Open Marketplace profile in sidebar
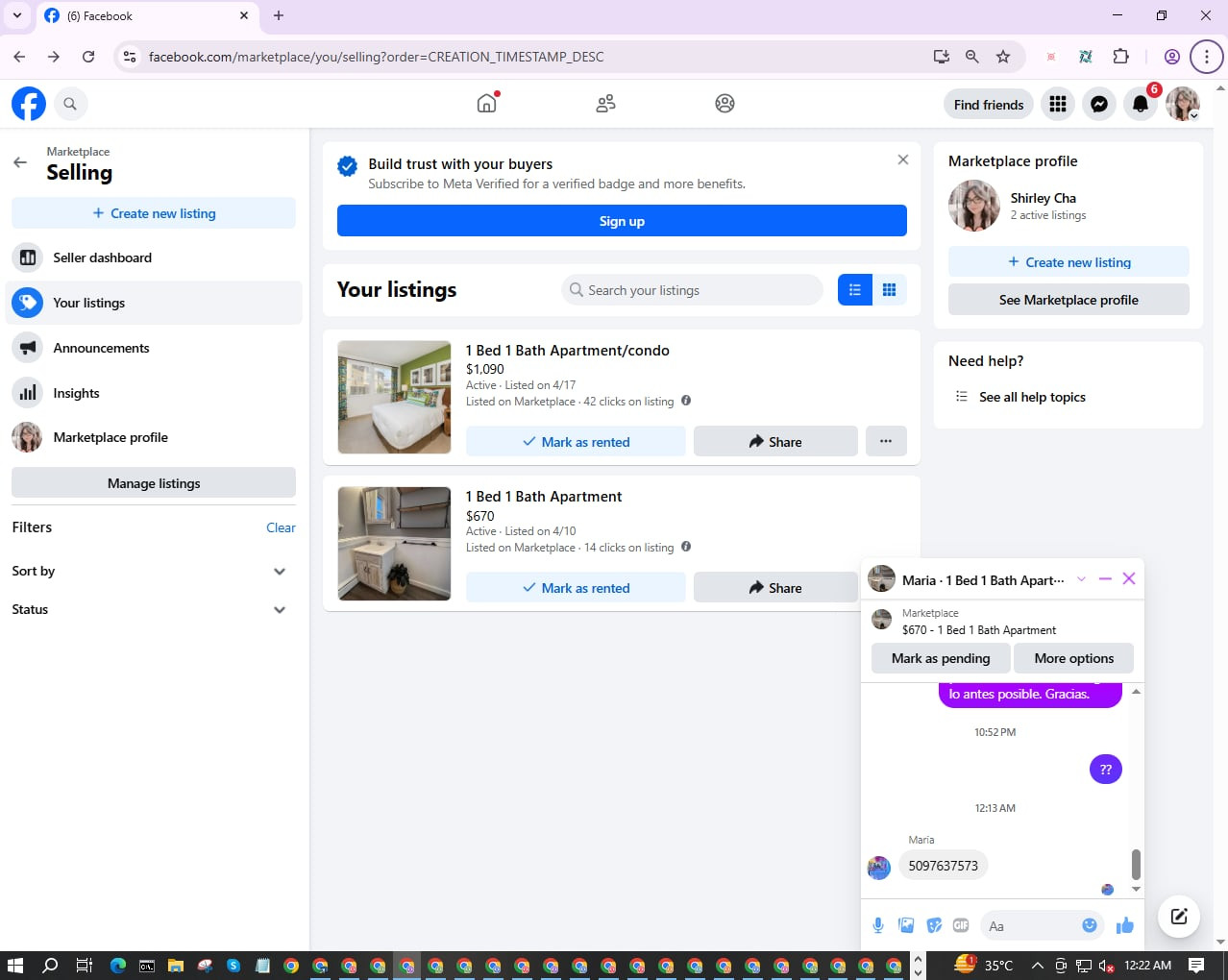 point(154,437)
